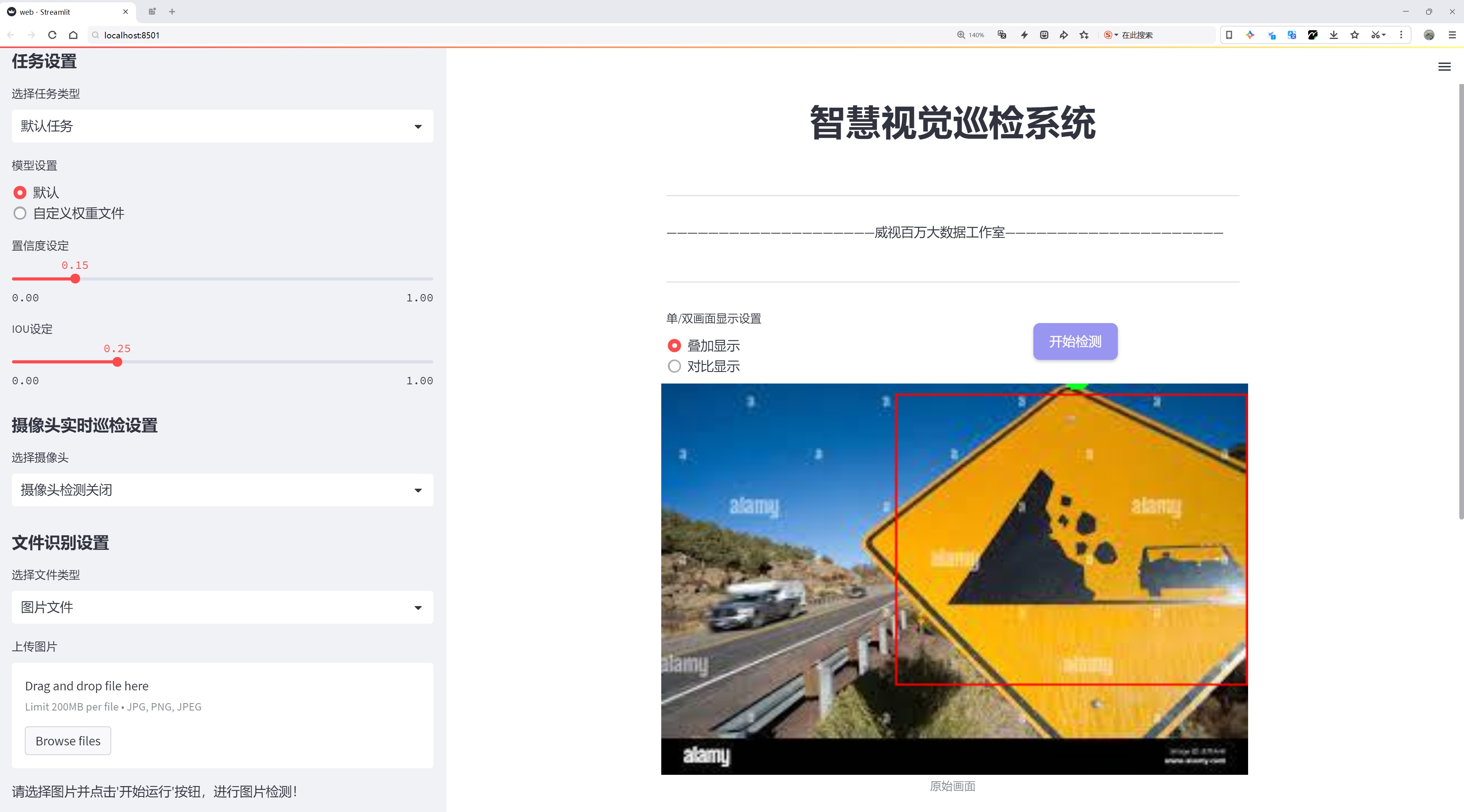Click the share arrow icon
Image resolution: width=1464 pixels, height=812 pixels.
(x=1063, y=35)
